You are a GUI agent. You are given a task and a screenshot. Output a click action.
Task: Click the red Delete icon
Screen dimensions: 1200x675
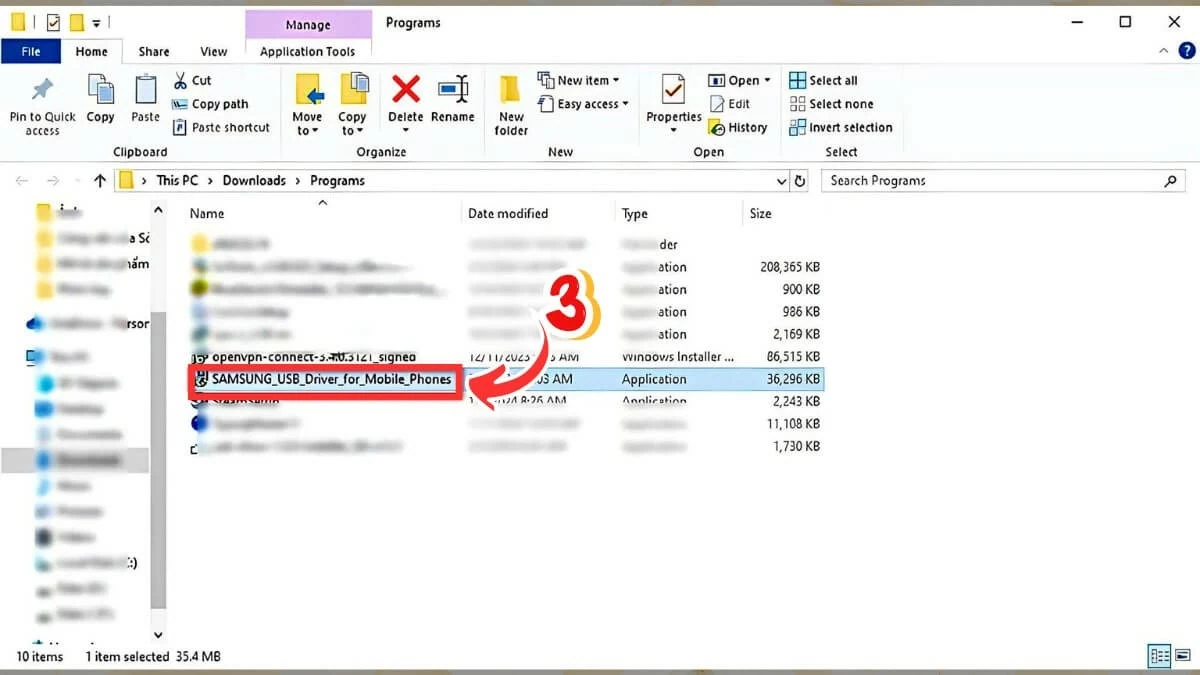point(405,91)
